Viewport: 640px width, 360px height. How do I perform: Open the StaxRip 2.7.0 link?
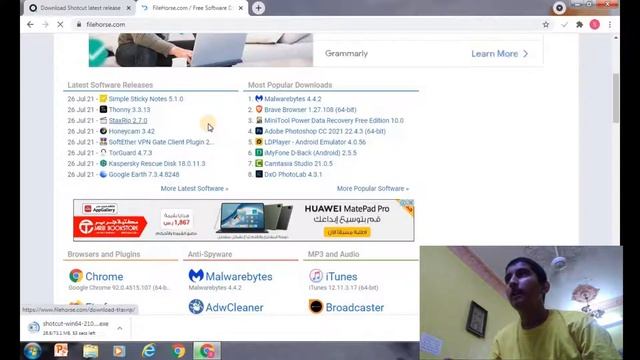[128, 120]
